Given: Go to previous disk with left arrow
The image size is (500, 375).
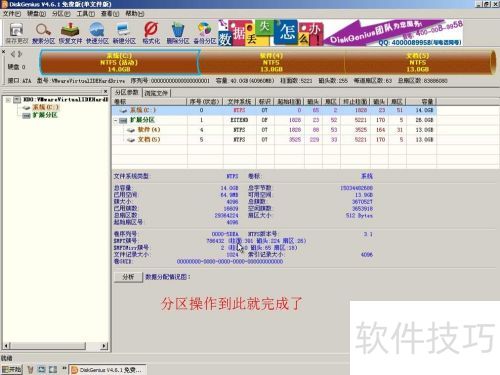Looking at the screenshot, I should [x=13, y=54].
